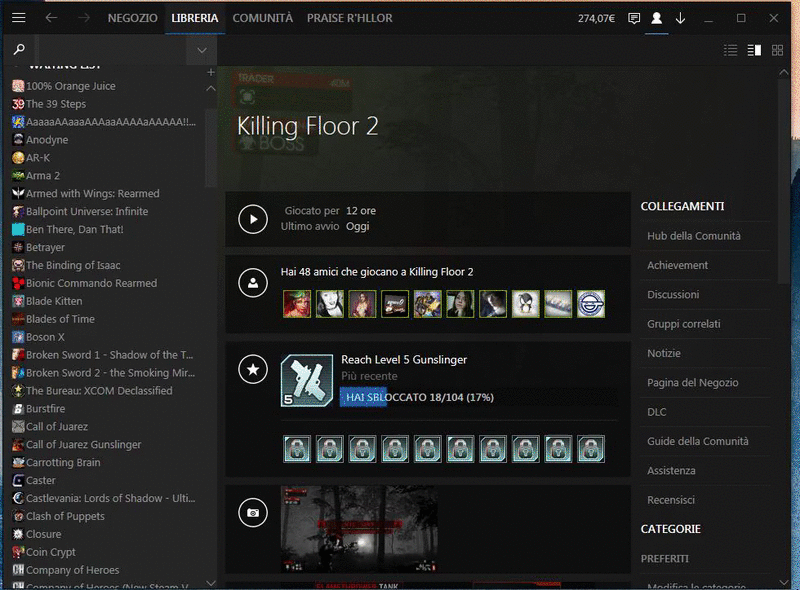Click the library search input field

pos(112,50)
